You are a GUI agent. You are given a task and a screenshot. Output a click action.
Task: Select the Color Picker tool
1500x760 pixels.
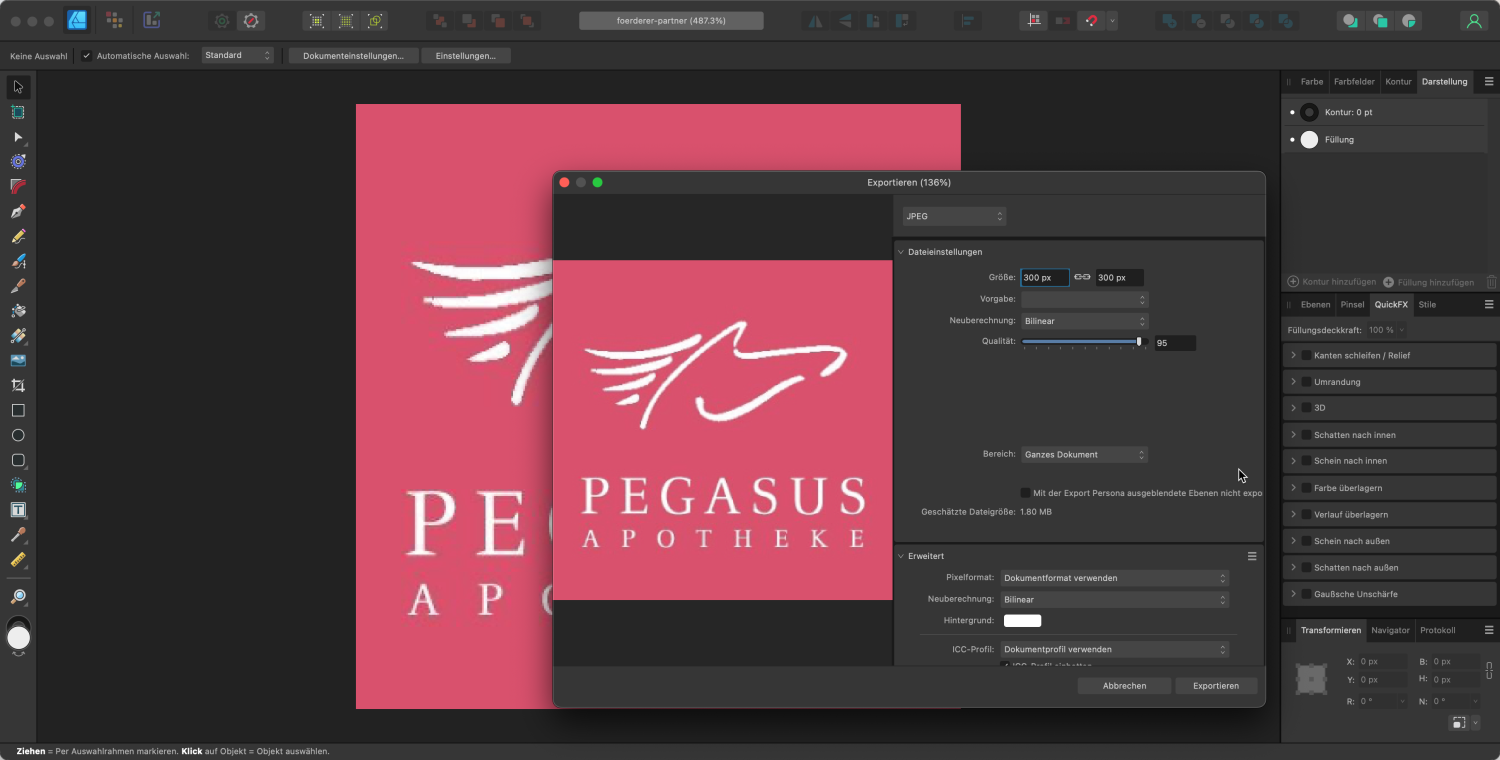click(x=18, y=535)
